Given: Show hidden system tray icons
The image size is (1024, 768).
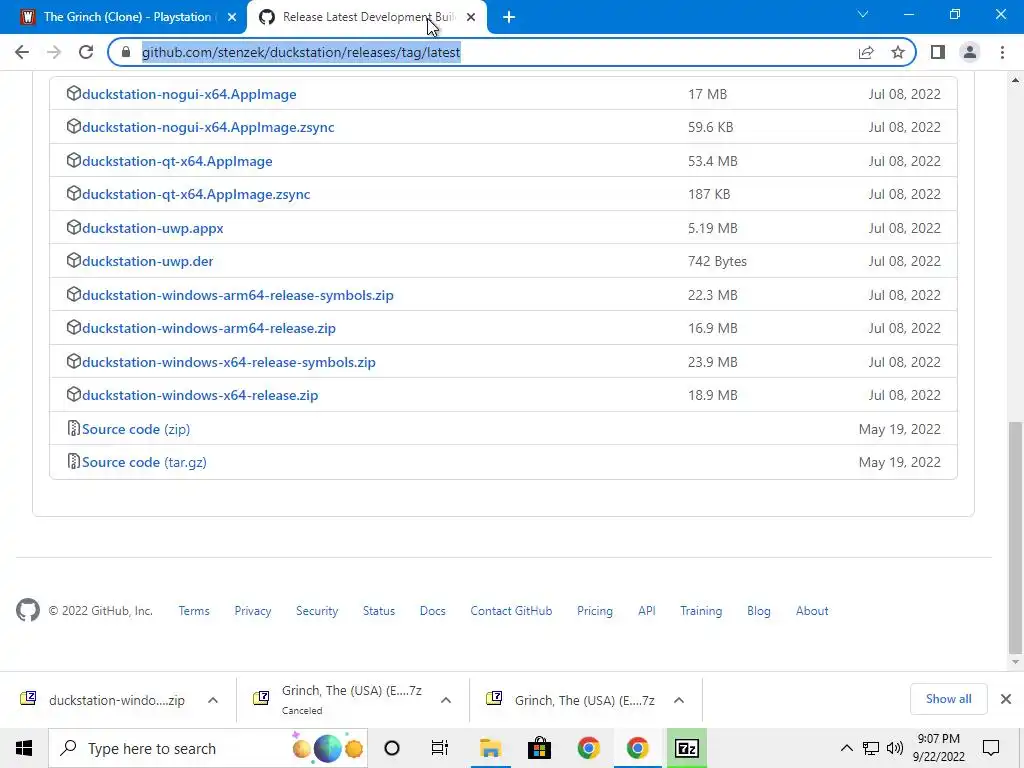Looking at the screenshot, I should [x=846, y=748].
